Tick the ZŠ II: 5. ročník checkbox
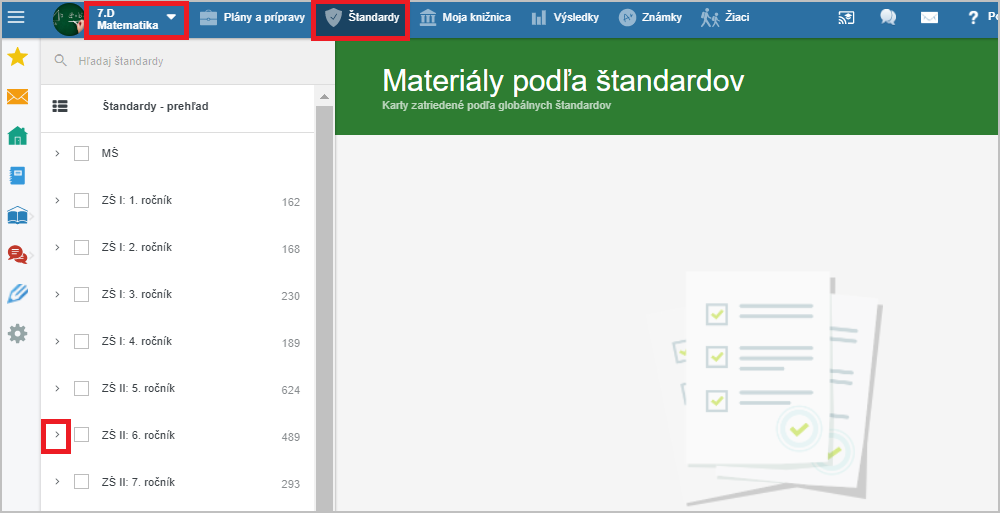The width and height of the screenshot is (1000, 513). (x=82, y=388)
